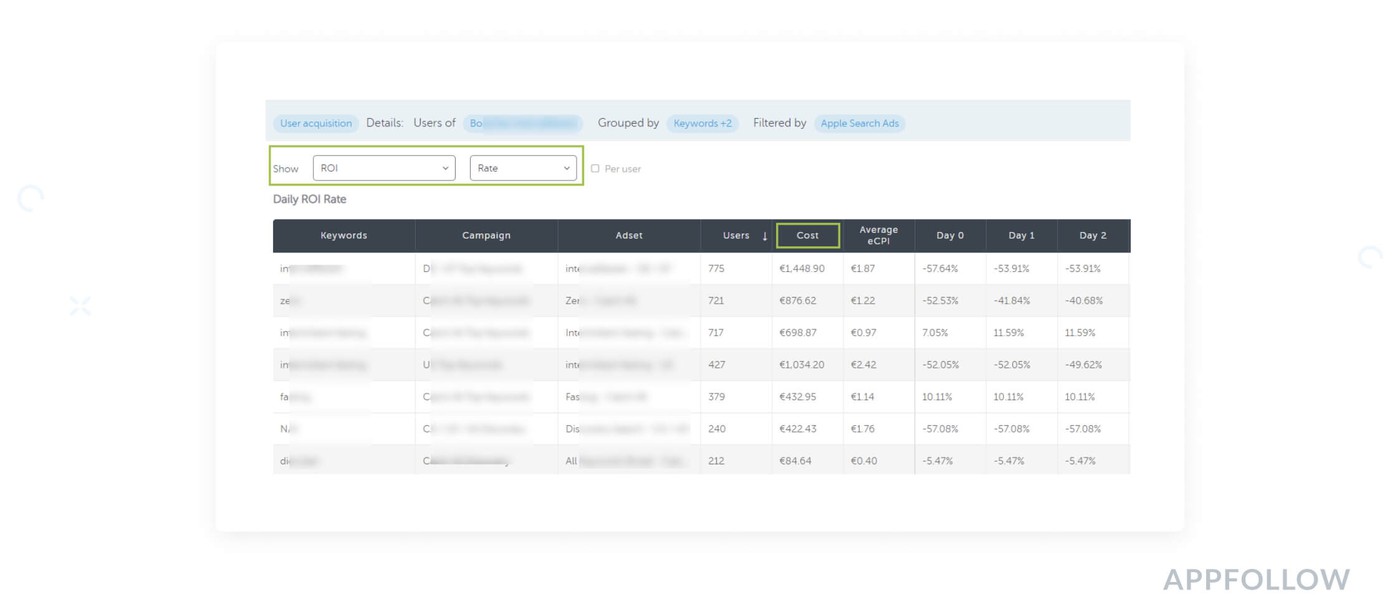Sort by Average eCPI column header
The height and width of the screenshot is (615, 1400).
pyautogui.click(x=878, y=236)
